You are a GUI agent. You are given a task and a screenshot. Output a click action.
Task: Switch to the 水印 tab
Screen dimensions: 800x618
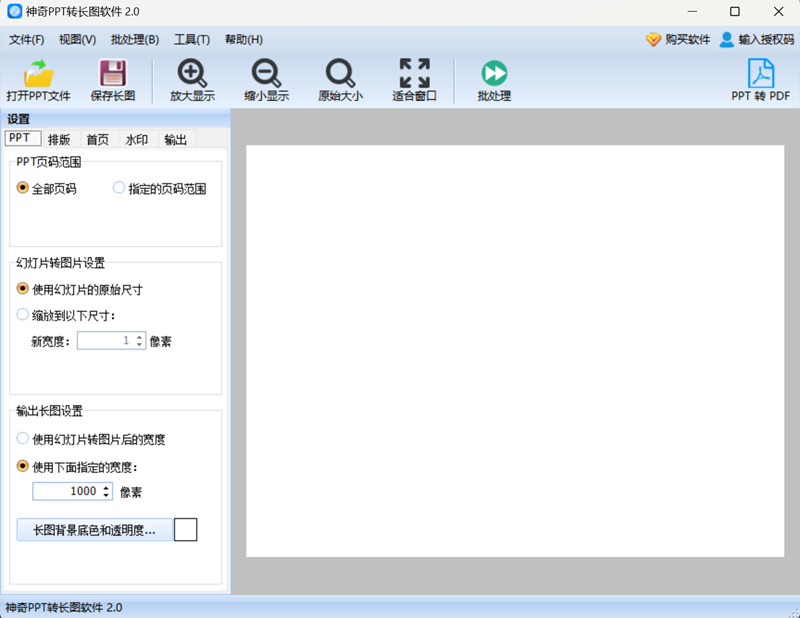(x=136, y=140)
